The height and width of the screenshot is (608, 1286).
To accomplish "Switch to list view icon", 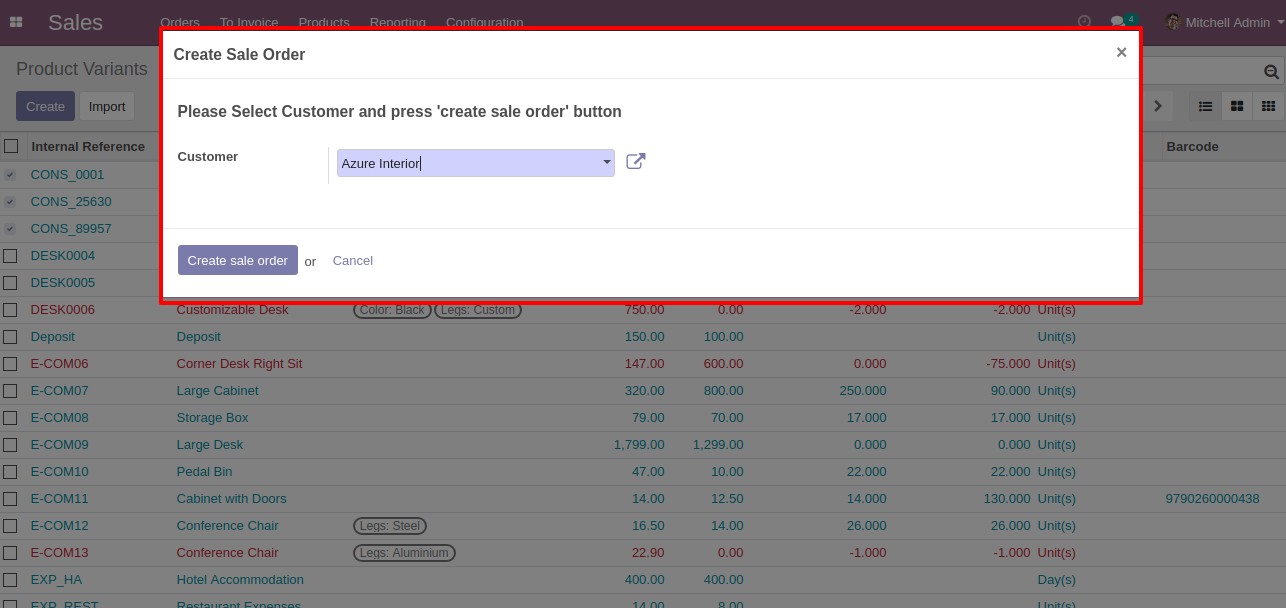I will [x=1205, y=106].
